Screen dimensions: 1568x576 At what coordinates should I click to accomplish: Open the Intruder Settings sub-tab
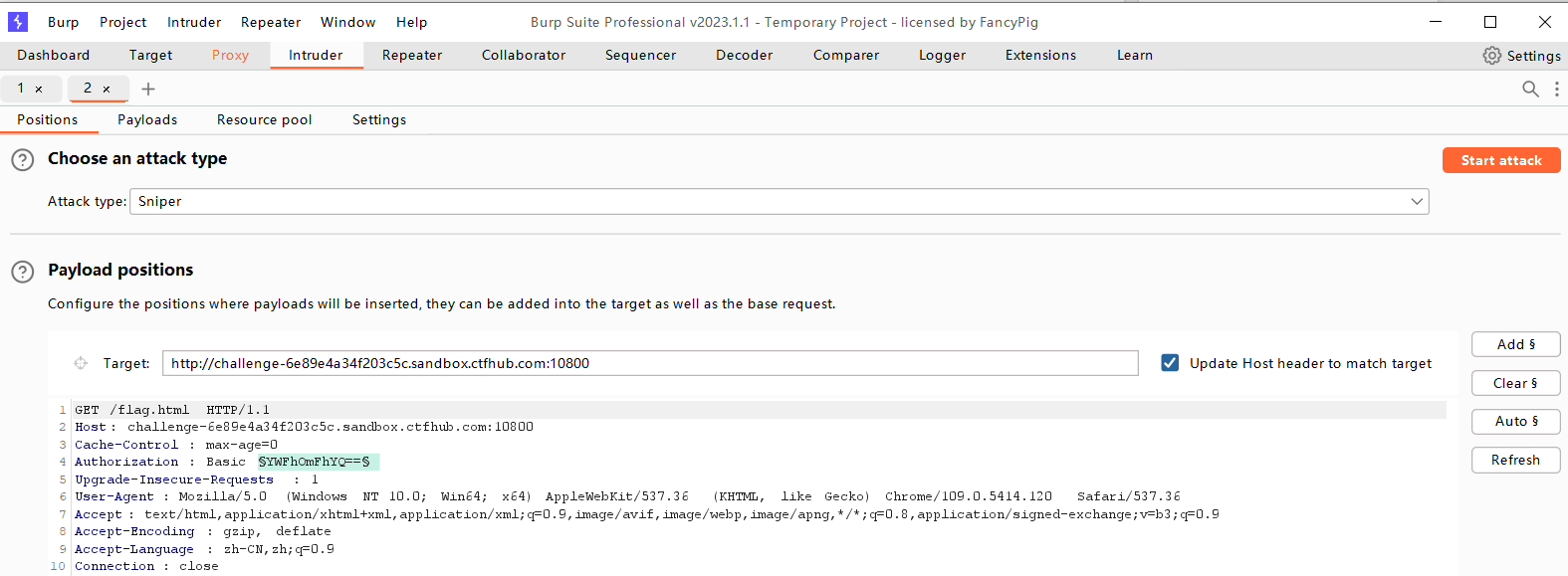[x=379, y=120]
